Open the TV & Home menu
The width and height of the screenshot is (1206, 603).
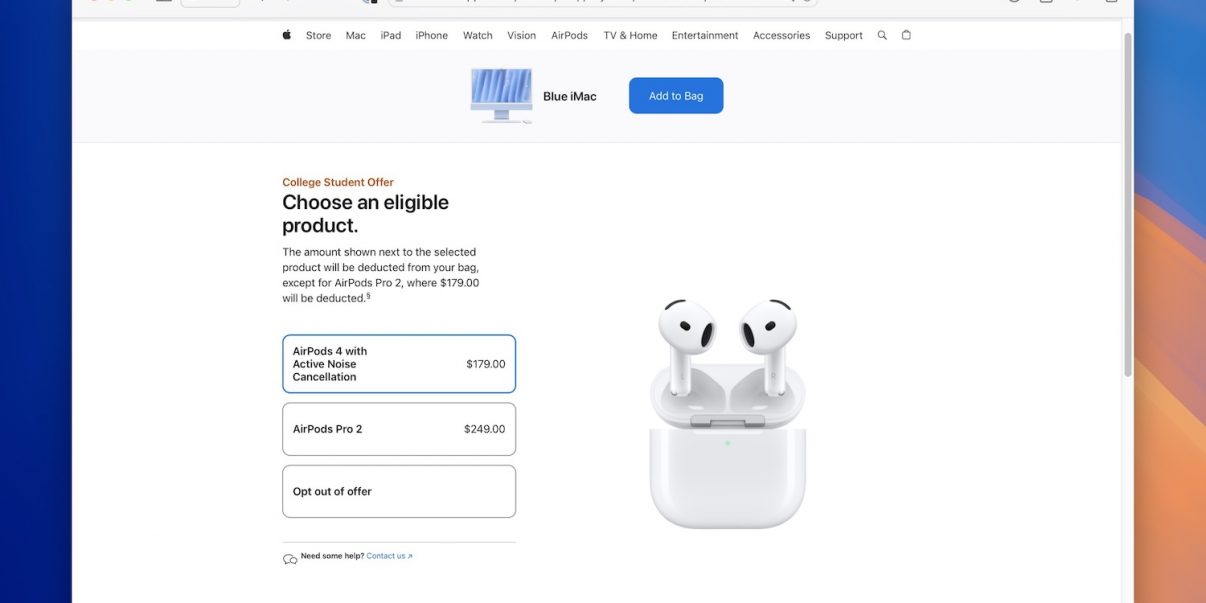point(630,35)
